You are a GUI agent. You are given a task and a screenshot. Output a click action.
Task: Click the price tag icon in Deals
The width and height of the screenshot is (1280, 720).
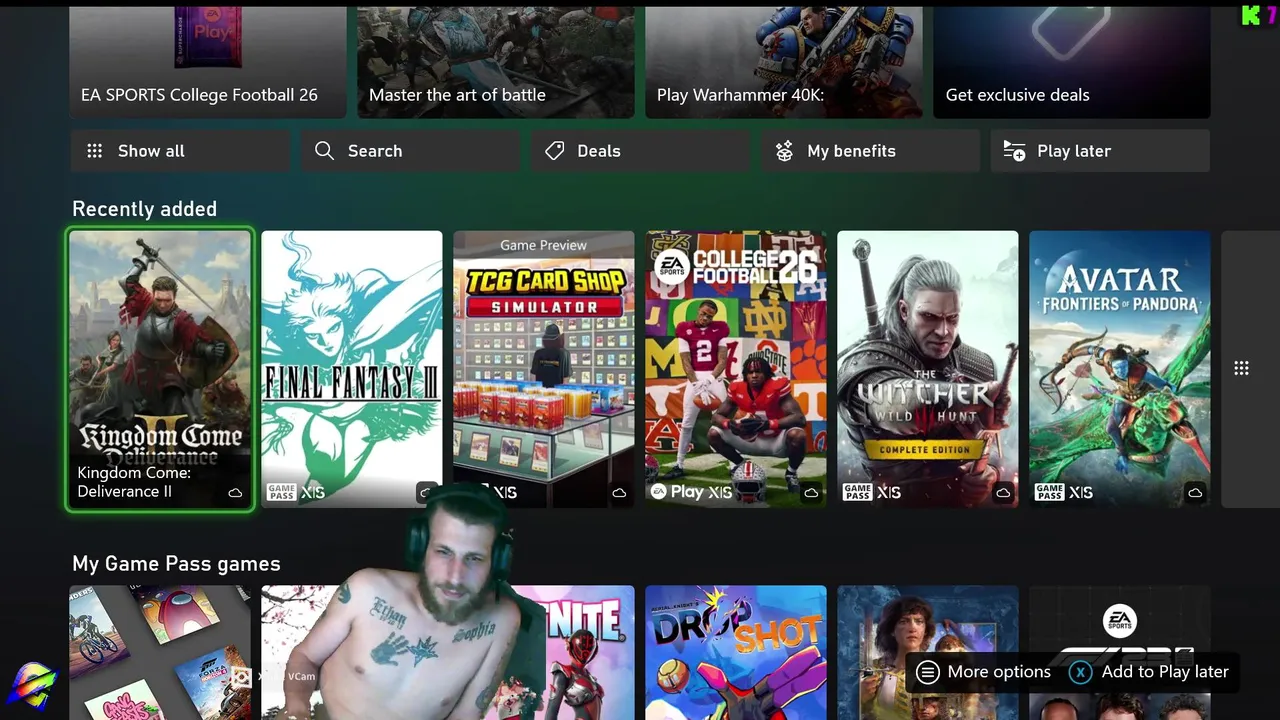point(554,151)
